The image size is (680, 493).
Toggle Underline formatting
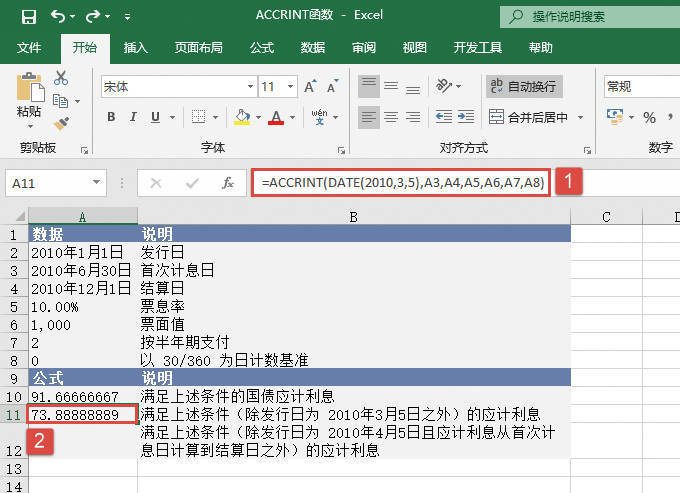(155, 117)
